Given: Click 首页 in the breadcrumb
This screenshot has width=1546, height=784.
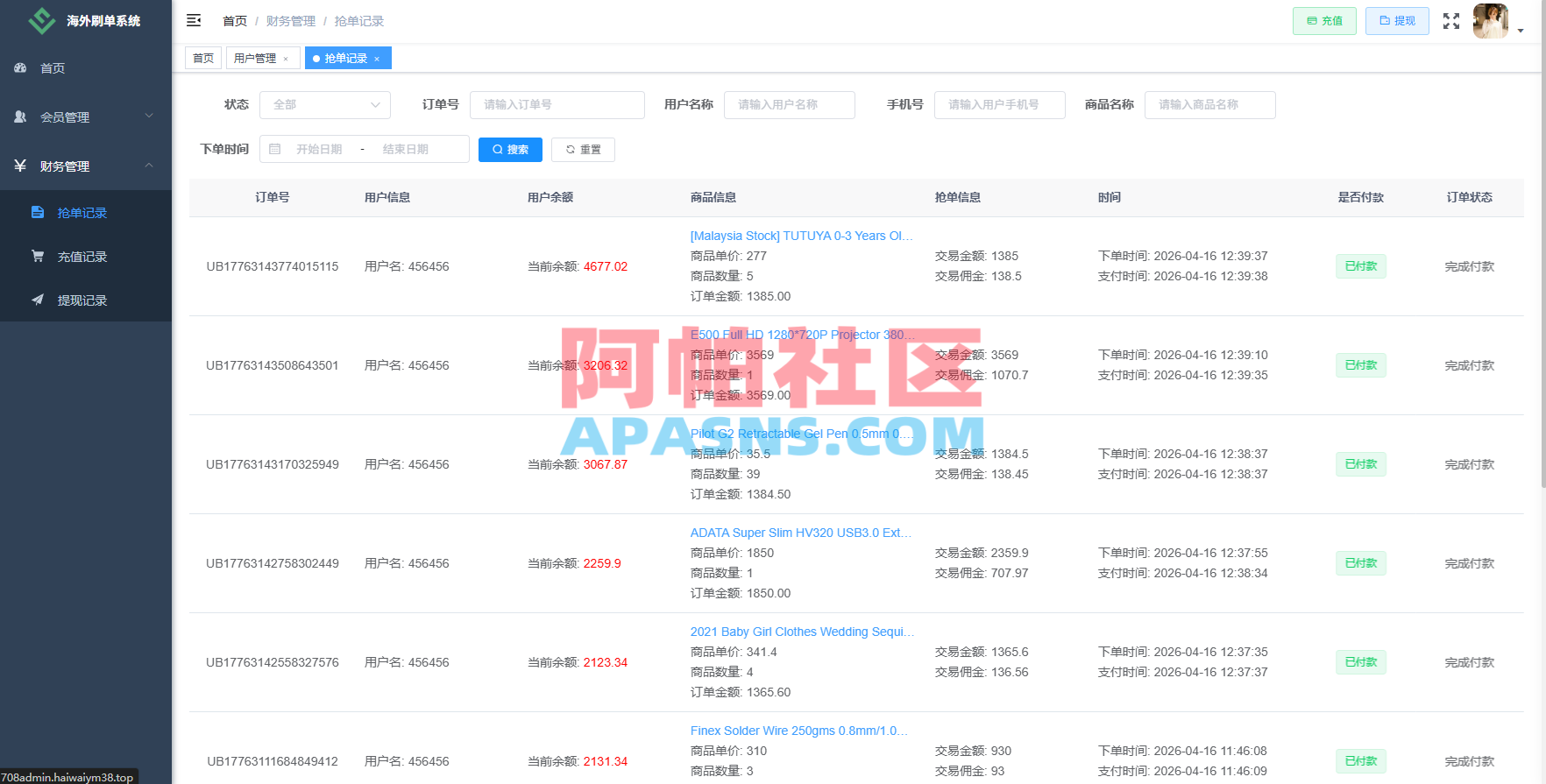Looking at the screenshot, I should tap(235, 21).
